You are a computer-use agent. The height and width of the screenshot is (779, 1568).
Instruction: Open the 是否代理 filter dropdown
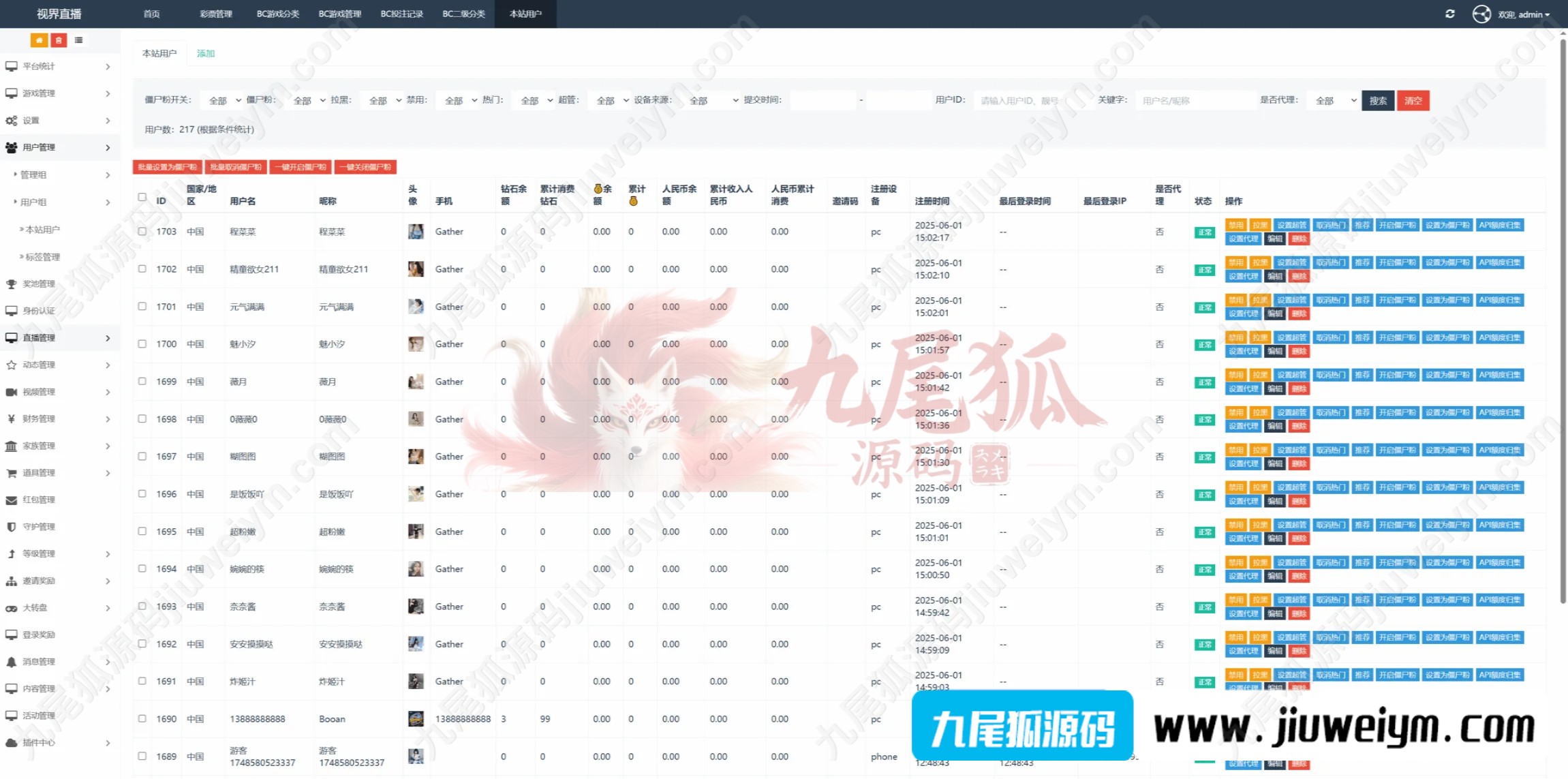[1334, 100]
